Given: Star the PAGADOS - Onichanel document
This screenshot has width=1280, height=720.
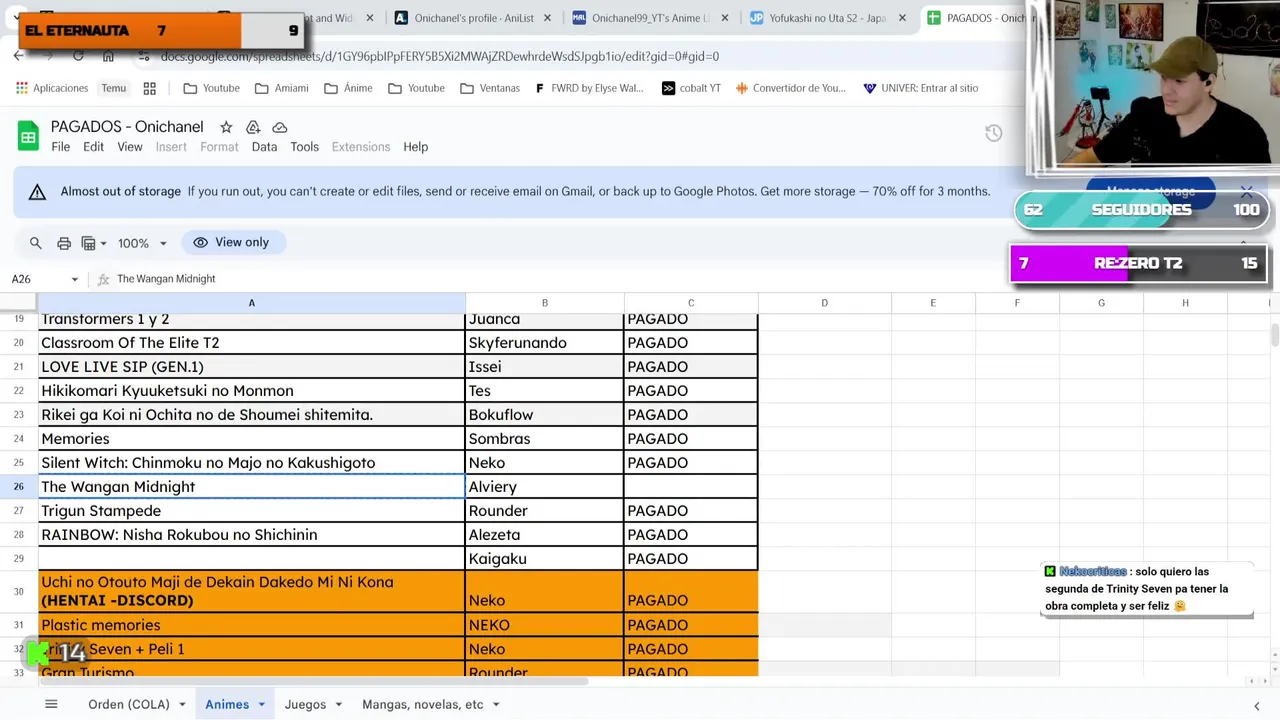Looking at the screenshot, I should click(x=226, y=127).
